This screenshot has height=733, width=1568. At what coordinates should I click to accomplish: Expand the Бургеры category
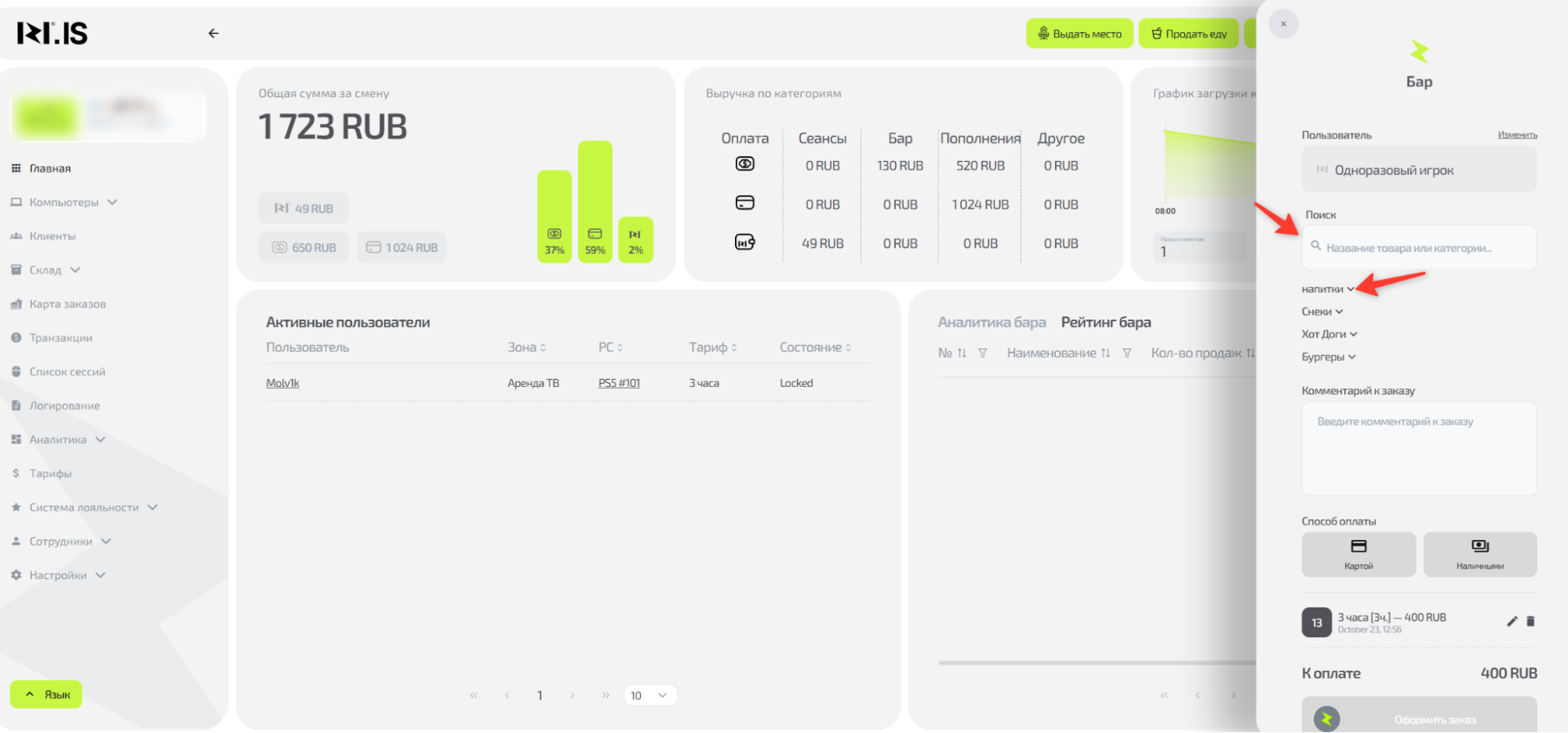coord(1329,357)
